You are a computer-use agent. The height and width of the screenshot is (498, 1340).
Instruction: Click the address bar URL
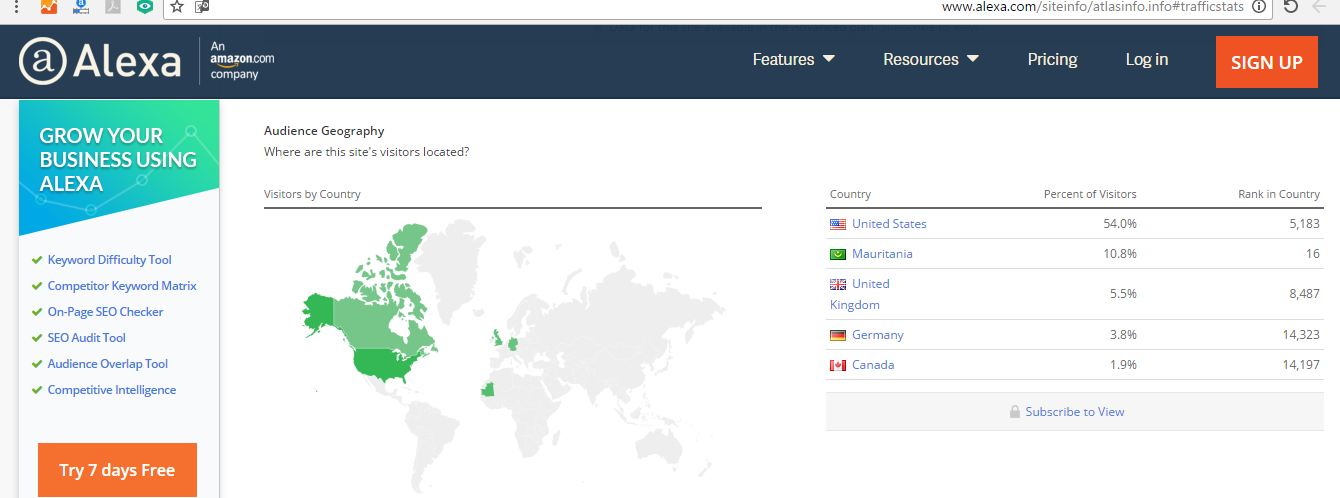pyautogui.click(x=1092, y=6)
